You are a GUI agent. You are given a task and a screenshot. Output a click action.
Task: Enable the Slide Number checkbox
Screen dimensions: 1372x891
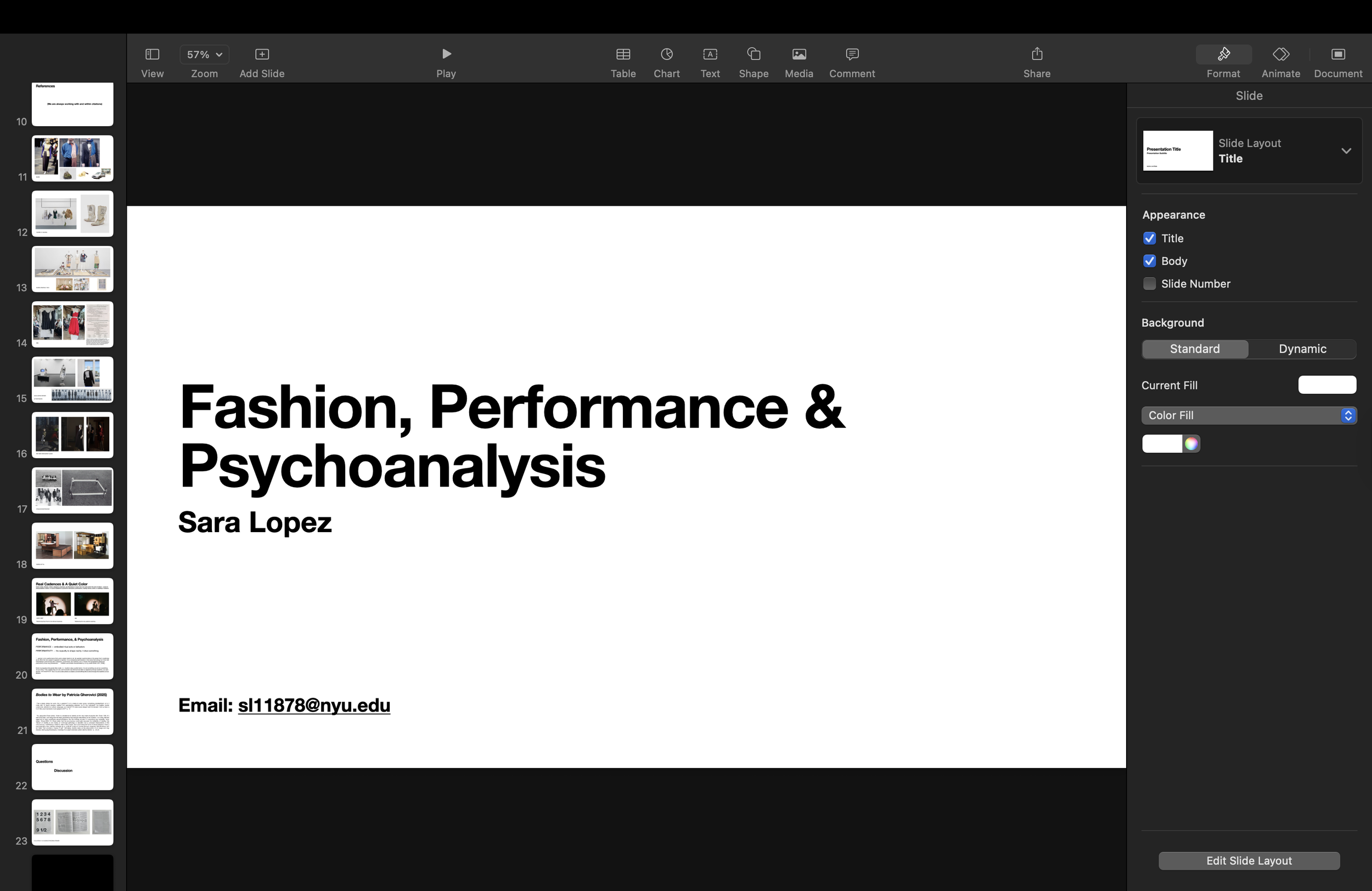(x=1150, y=284)
